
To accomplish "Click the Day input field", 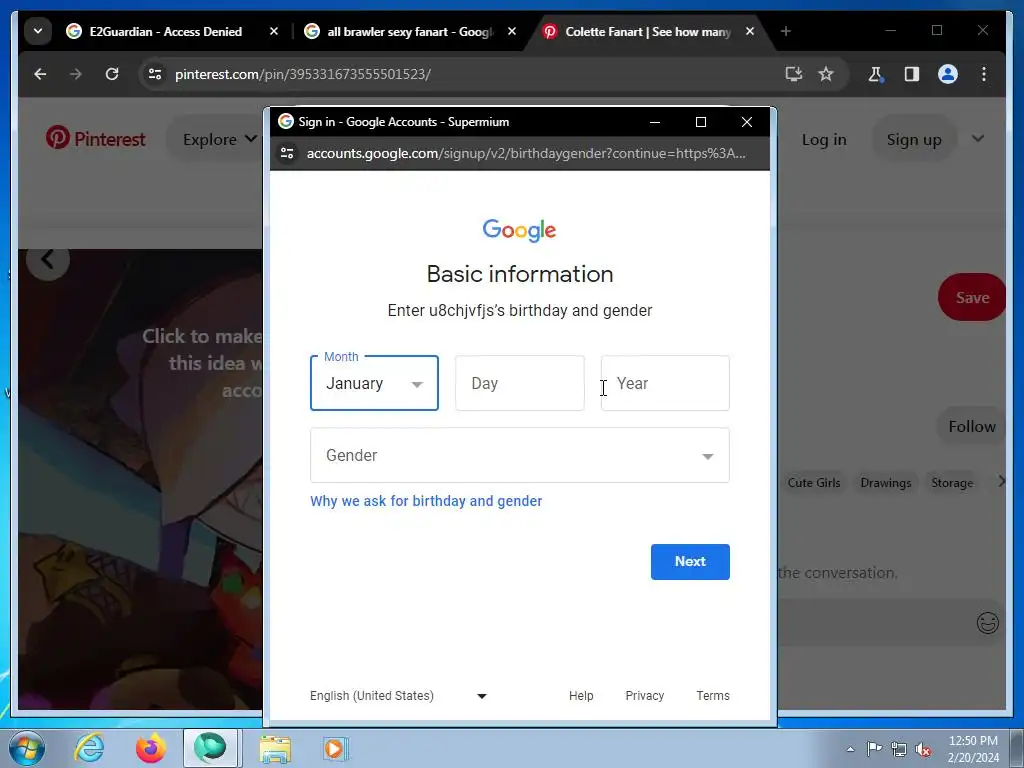I will (520, 383).
